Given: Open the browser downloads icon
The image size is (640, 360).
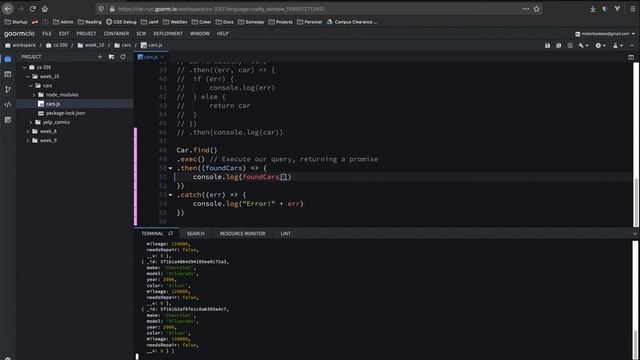Looking at the screenshot, I should coord(593,9).
